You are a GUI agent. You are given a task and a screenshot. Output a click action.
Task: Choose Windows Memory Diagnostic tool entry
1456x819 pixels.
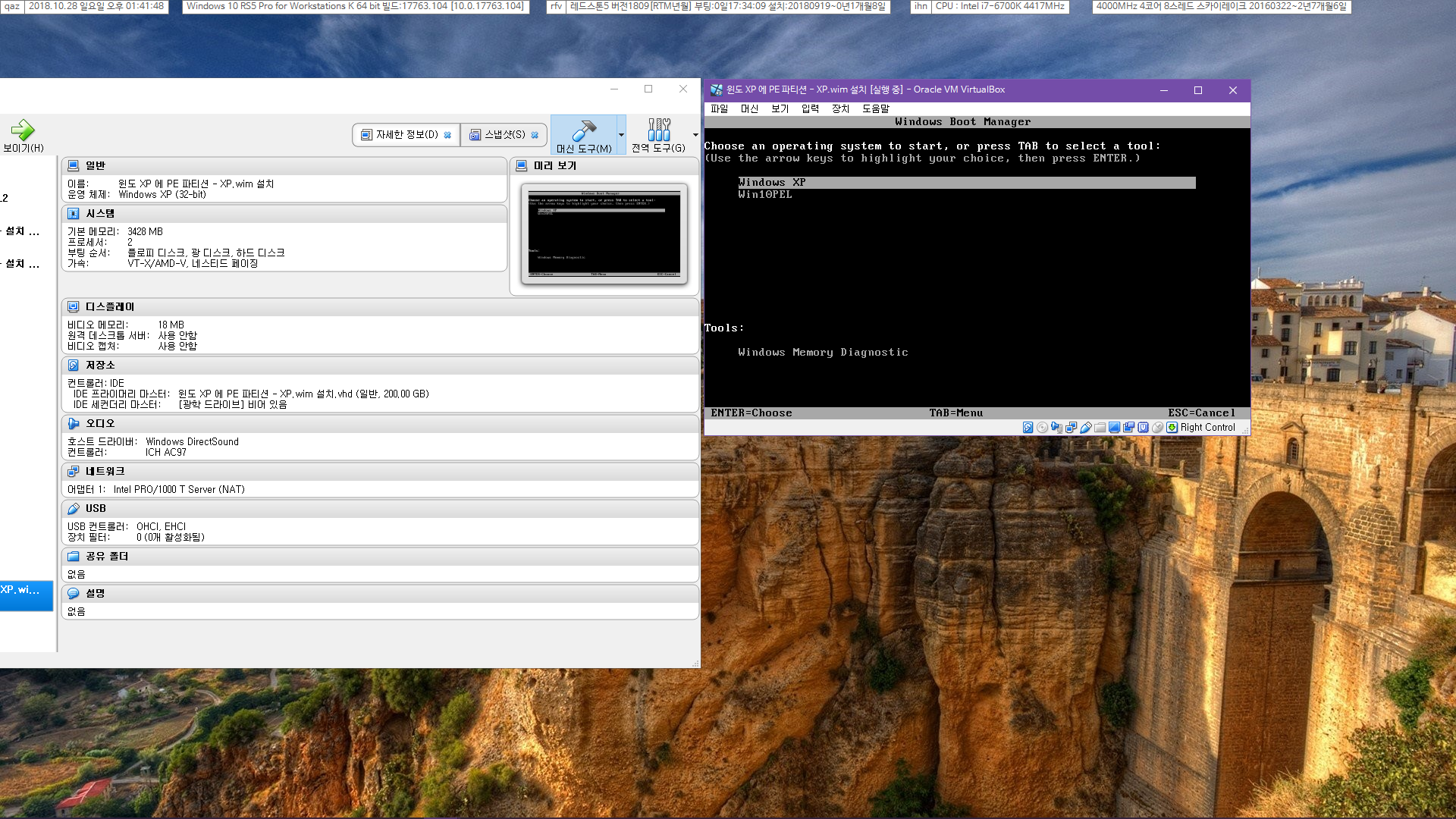(823, 353)
